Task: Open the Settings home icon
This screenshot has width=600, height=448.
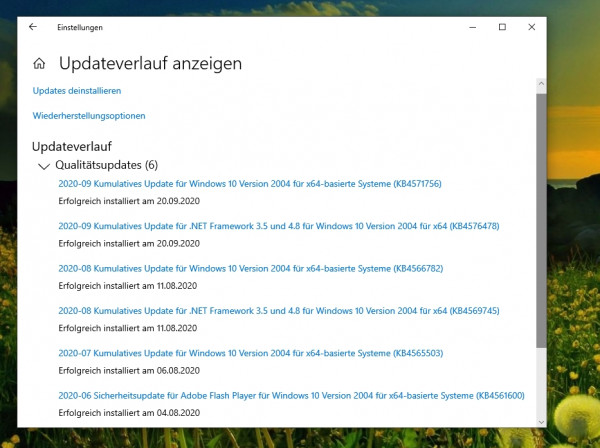Action: coord(39,64)
